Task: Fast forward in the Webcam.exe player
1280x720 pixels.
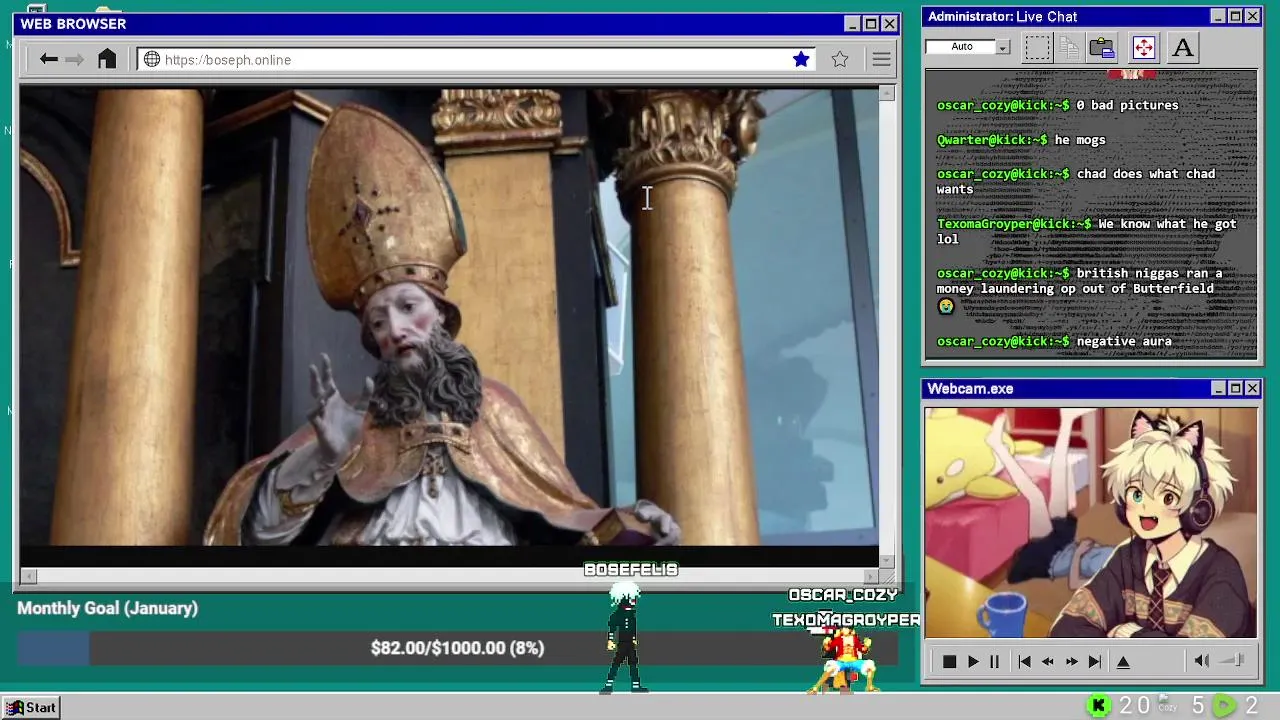Action: pyautogui.click(x=1071, y=662)
